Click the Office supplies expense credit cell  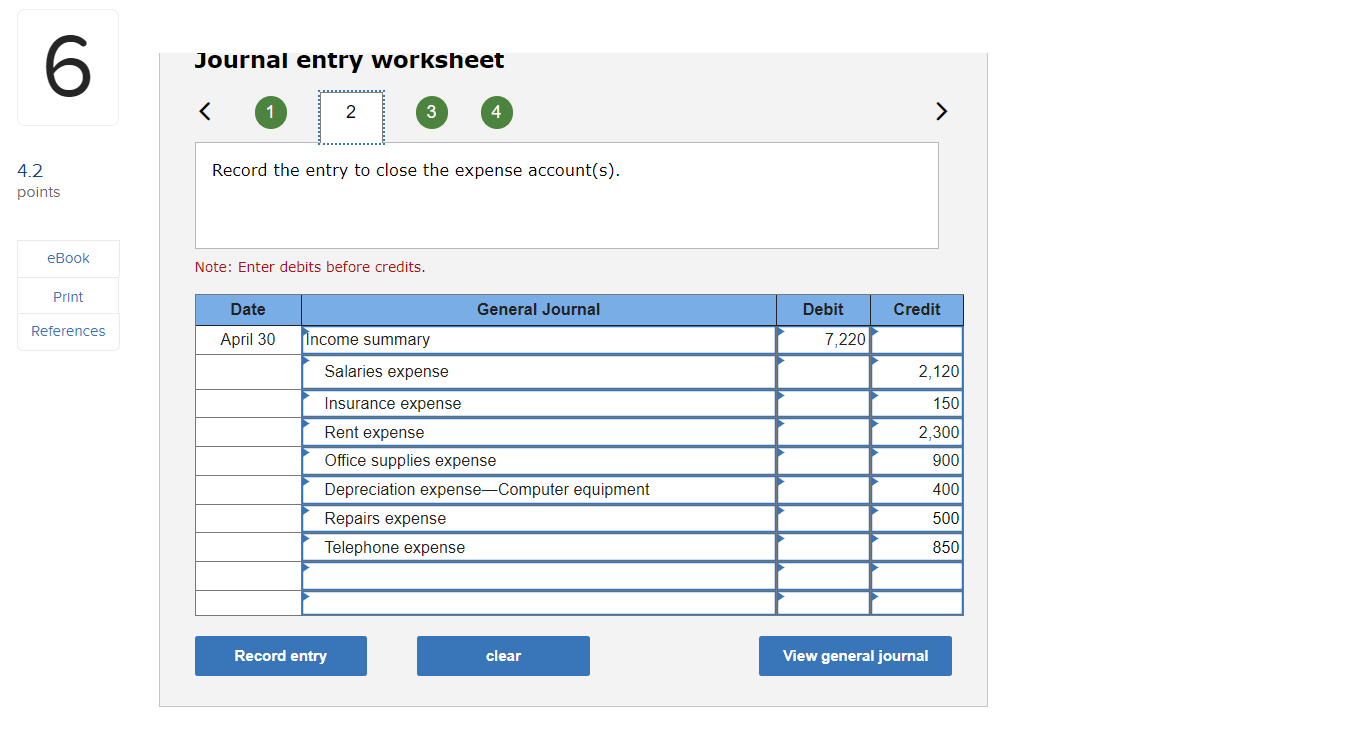[917, 460]
